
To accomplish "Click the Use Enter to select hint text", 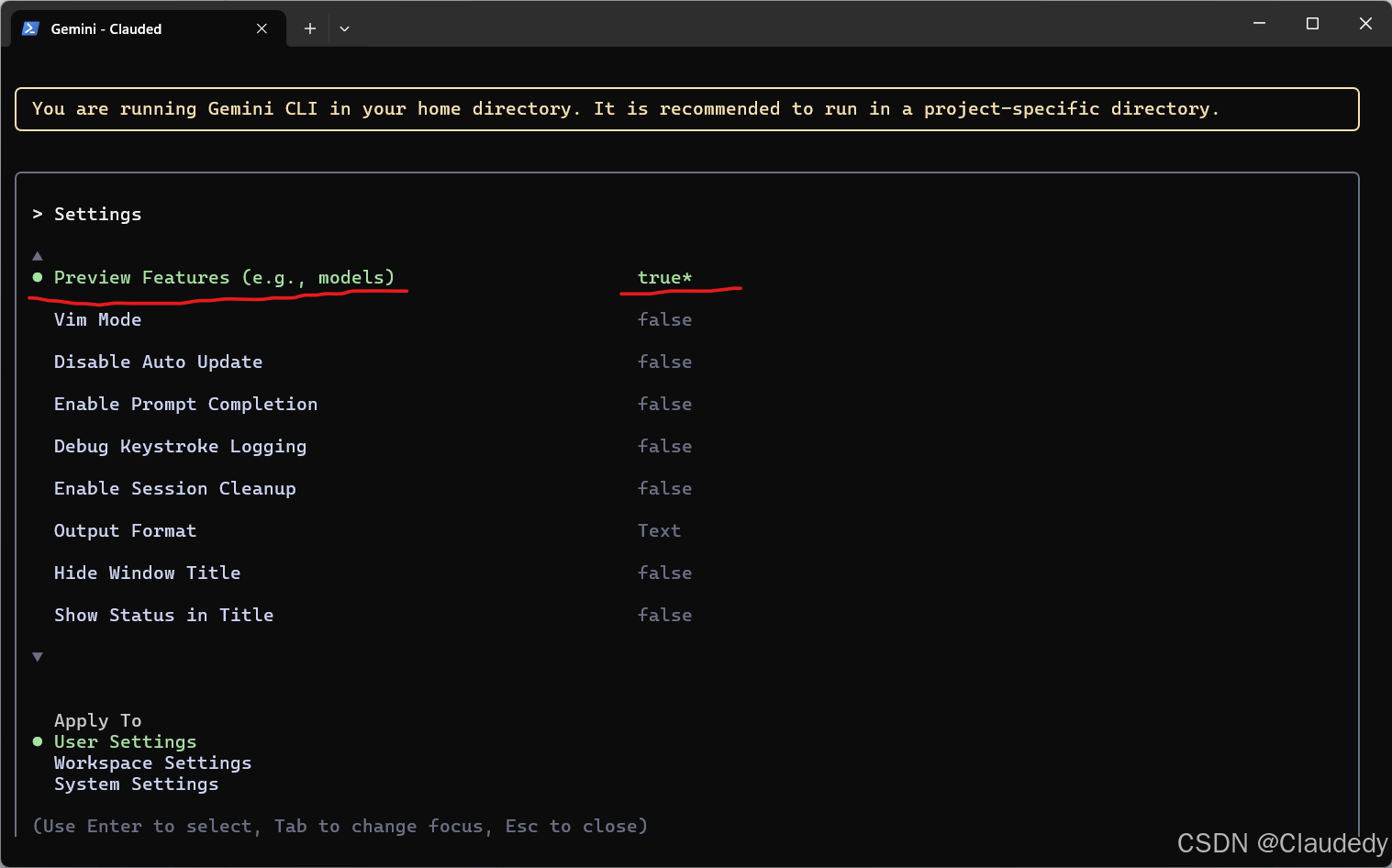I will [x=340, y=826].
